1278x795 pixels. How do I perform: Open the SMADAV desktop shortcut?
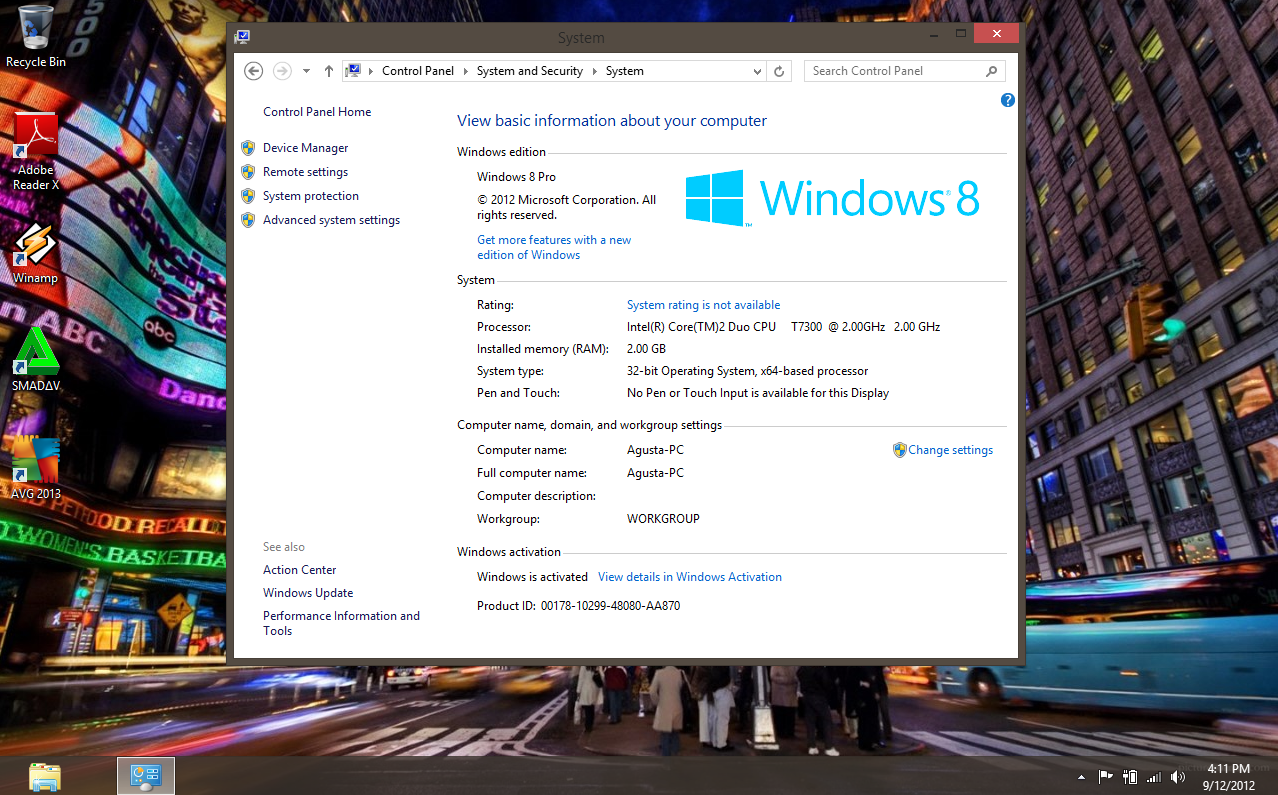(36, 360)
